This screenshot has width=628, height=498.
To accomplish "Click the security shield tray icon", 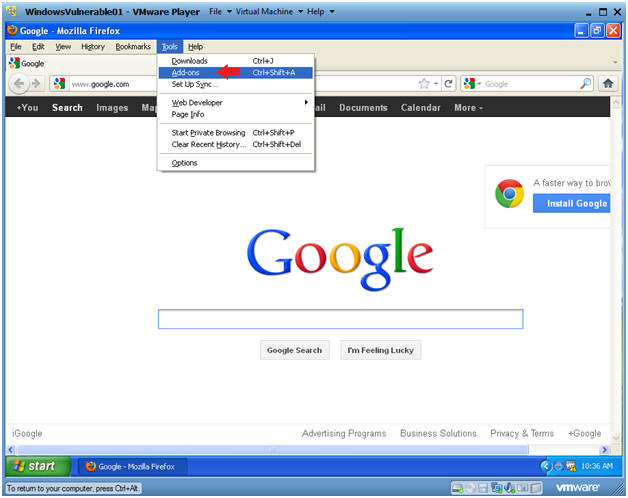I will [558, 466].
